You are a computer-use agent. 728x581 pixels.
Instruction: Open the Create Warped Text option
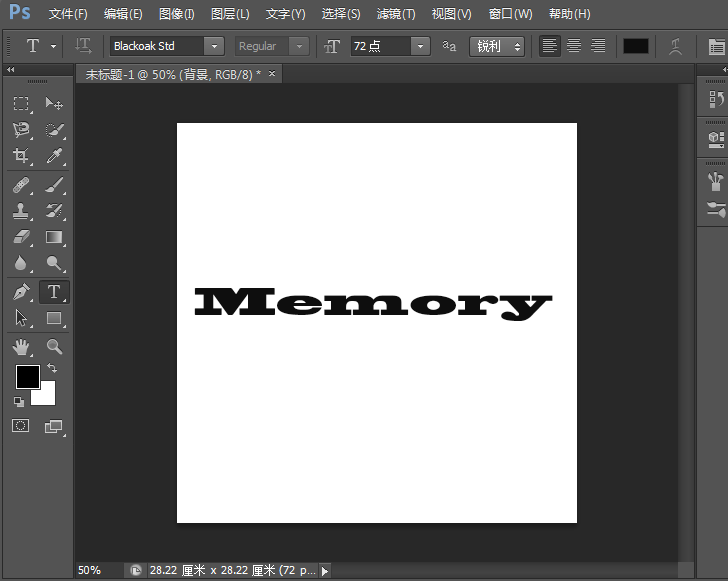pos(676,46)
